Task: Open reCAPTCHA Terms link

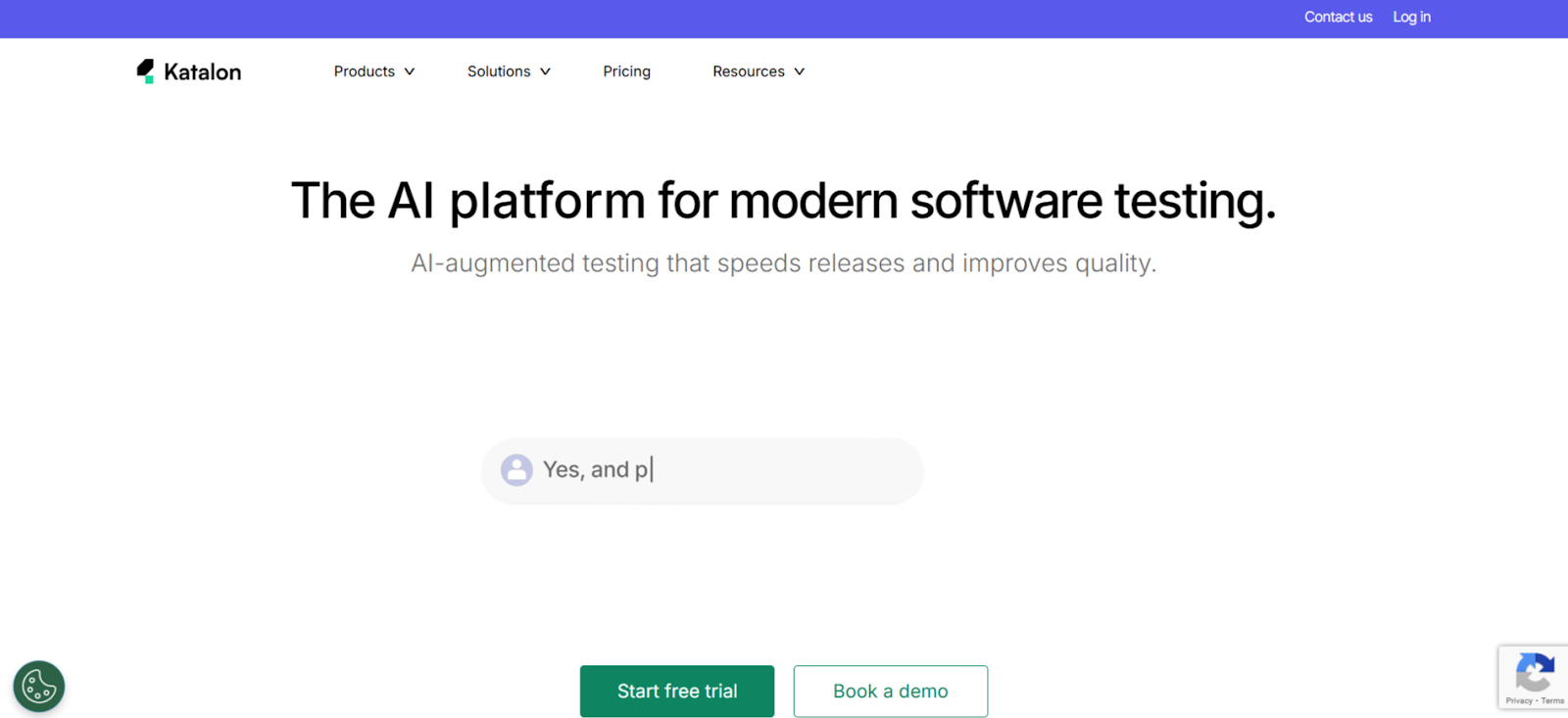Action: (x=1552, y=701)
